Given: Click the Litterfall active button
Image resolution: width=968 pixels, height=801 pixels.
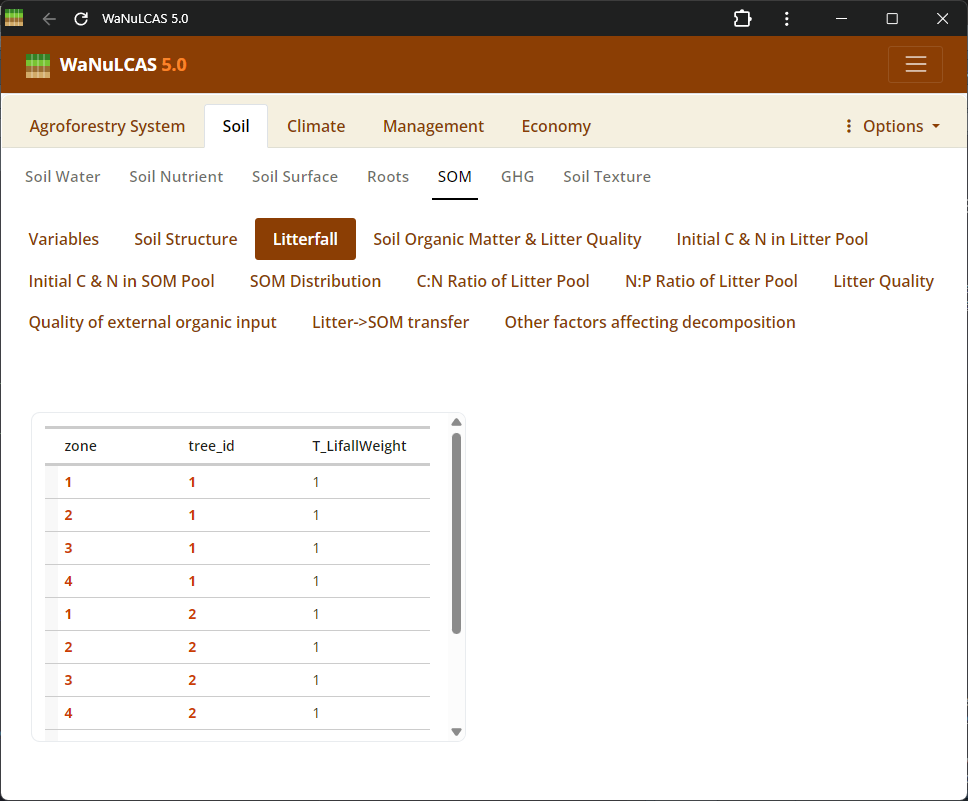Looking at the screenshot, I should coord(305,239).
